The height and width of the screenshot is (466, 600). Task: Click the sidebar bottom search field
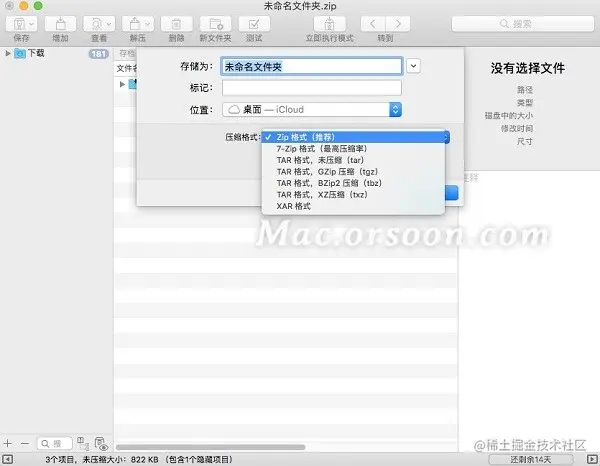point(55,443)
